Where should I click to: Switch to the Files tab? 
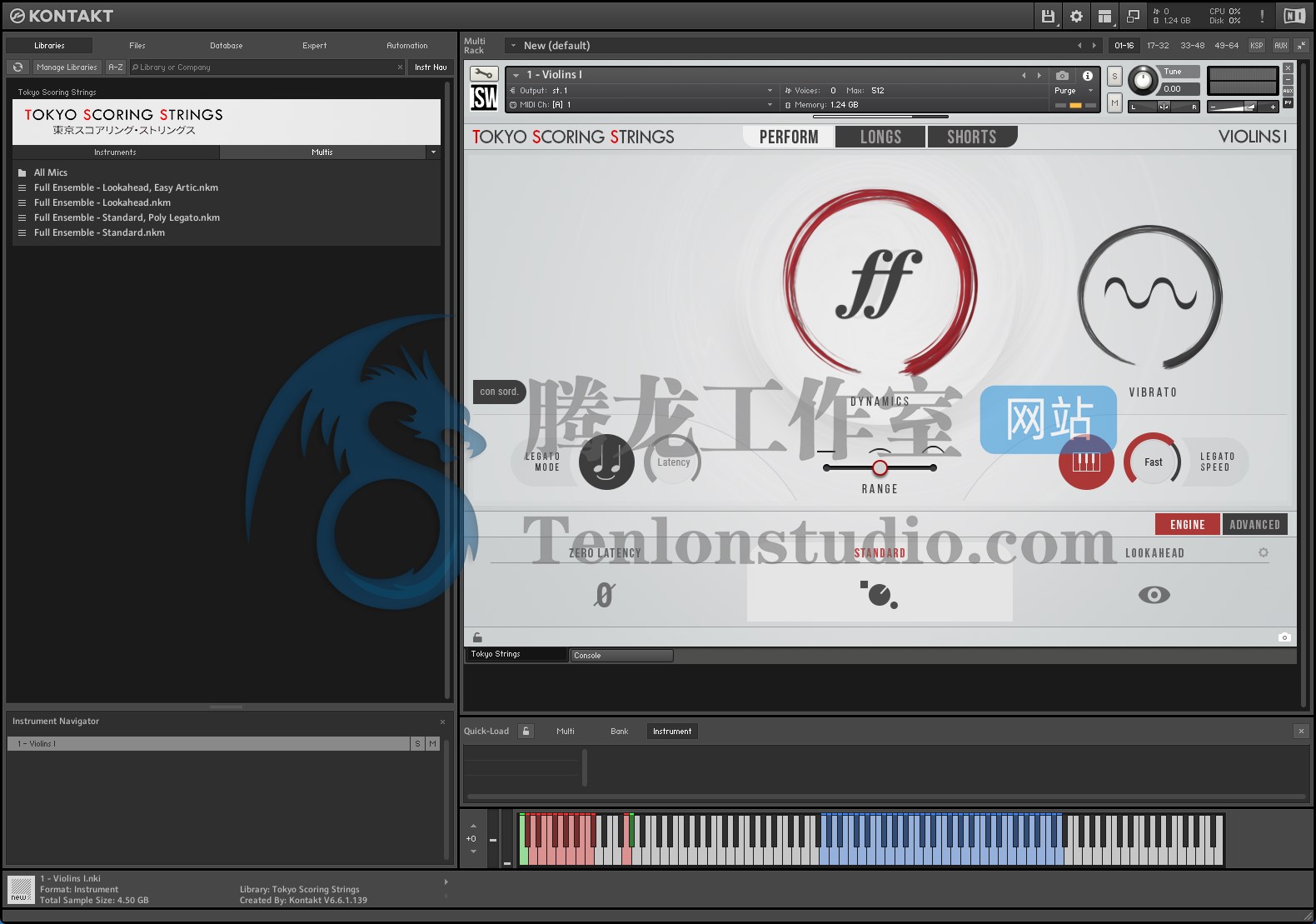coord(137,46)
